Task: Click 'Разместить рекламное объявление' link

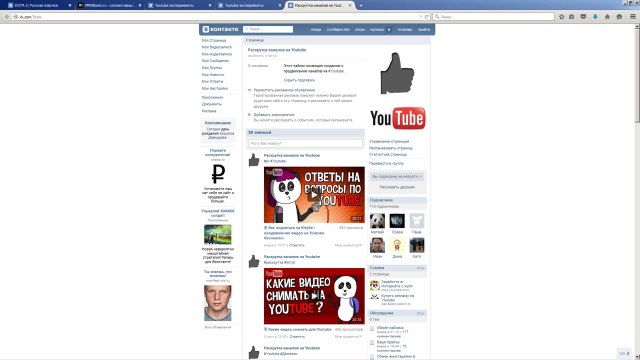Action: point(284,90)
